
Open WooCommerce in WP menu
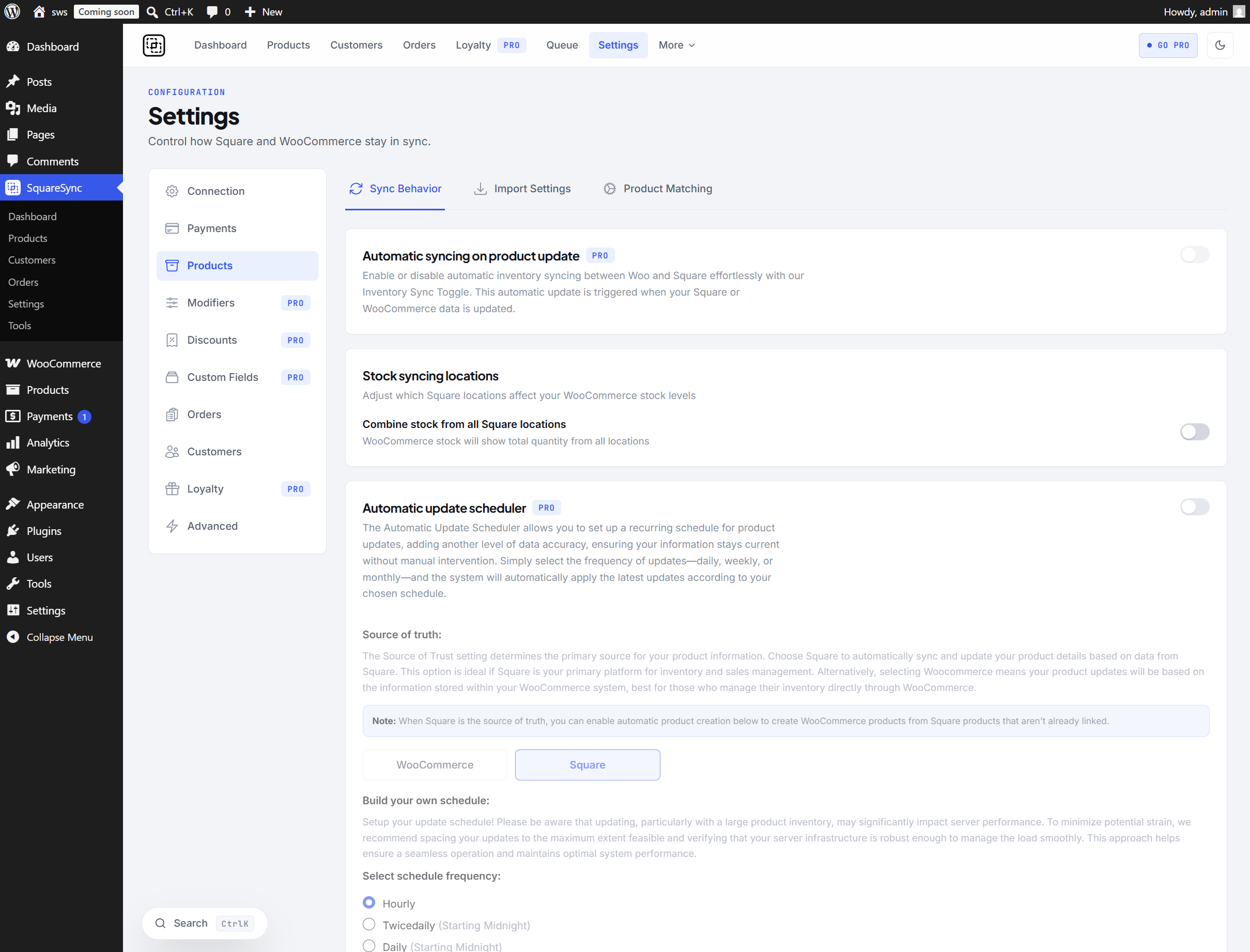coord(61,364)
